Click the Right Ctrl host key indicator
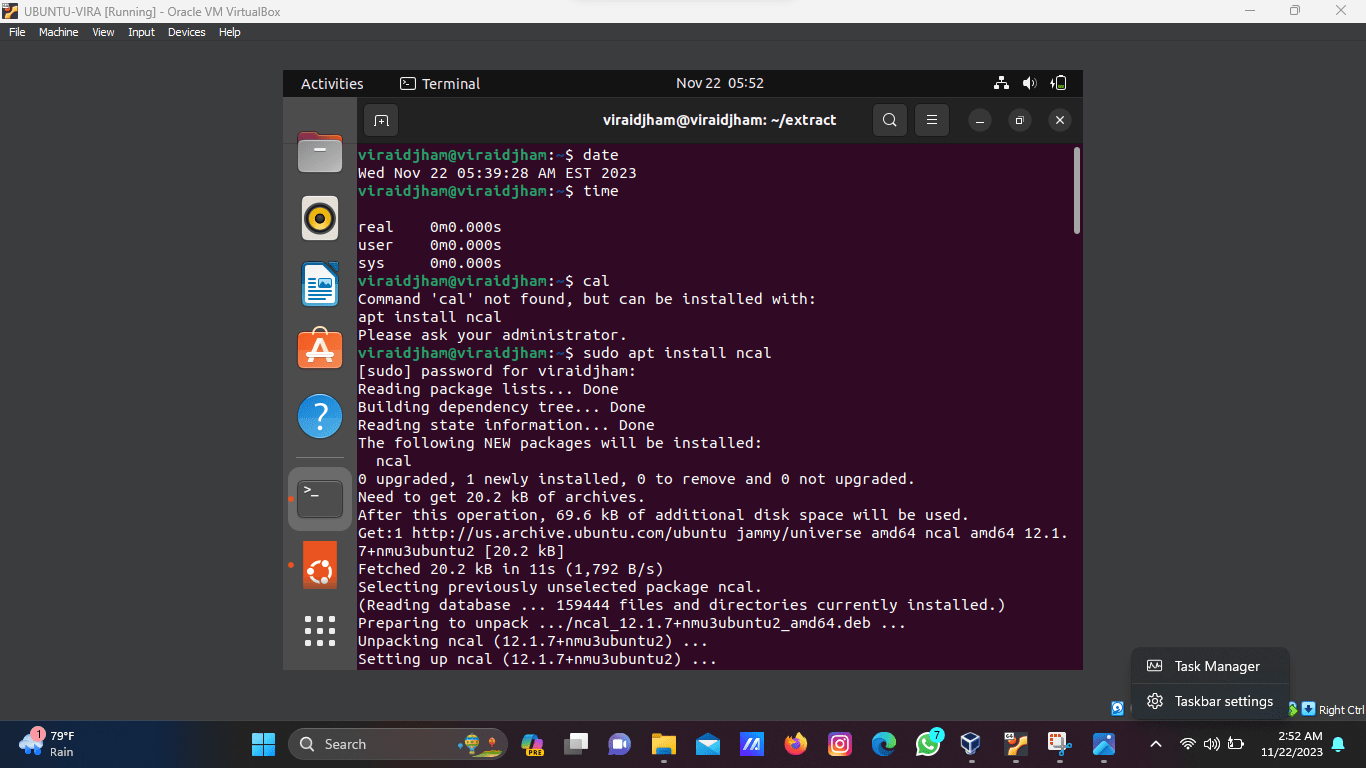The width and height of the screenshot is (1366, 768). tap(1341, 710)
